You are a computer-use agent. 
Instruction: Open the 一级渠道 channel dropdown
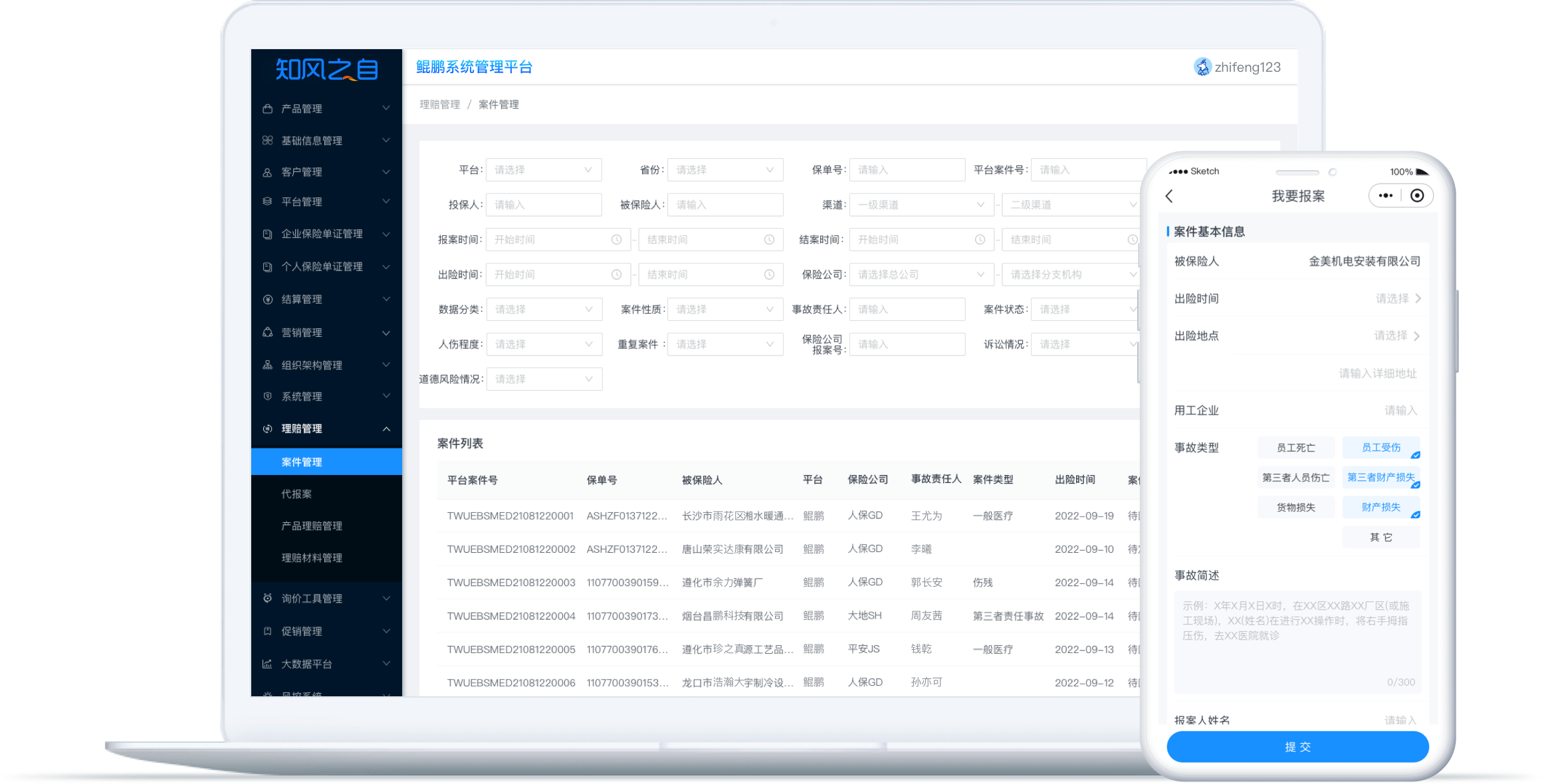[921, 205]
